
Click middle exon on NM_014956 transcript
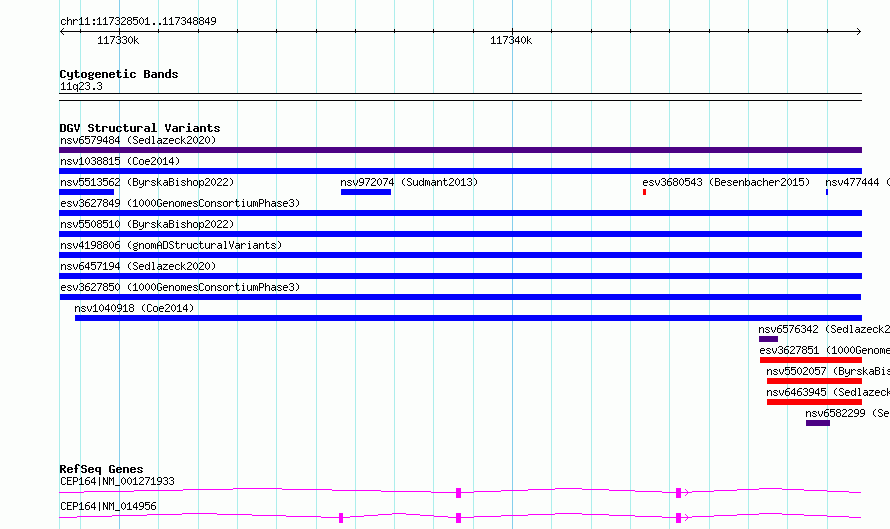458,518
